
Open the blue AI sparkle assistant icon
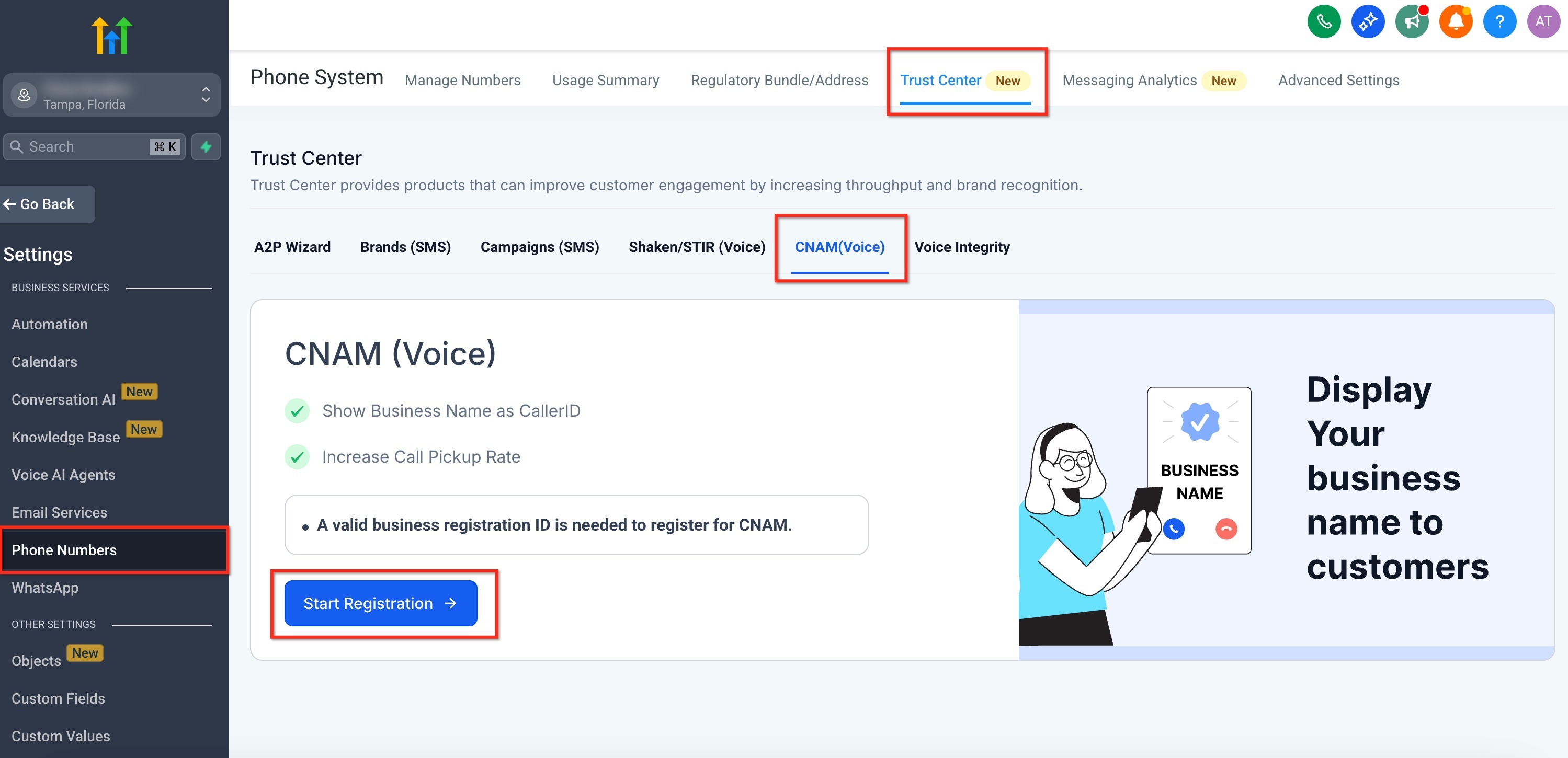coord(1367,22)
